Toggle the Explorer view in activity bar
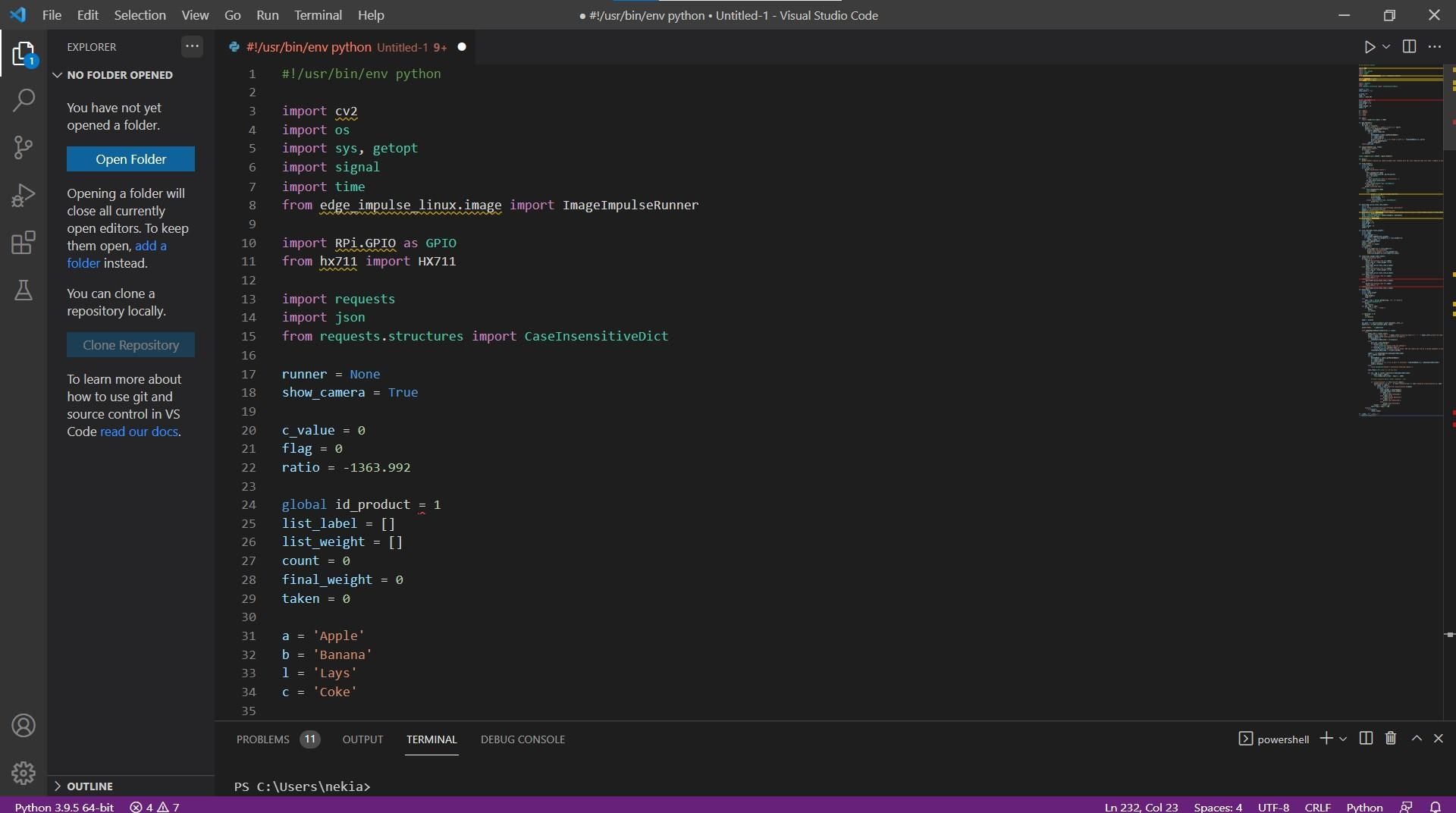 click(24, 54)
